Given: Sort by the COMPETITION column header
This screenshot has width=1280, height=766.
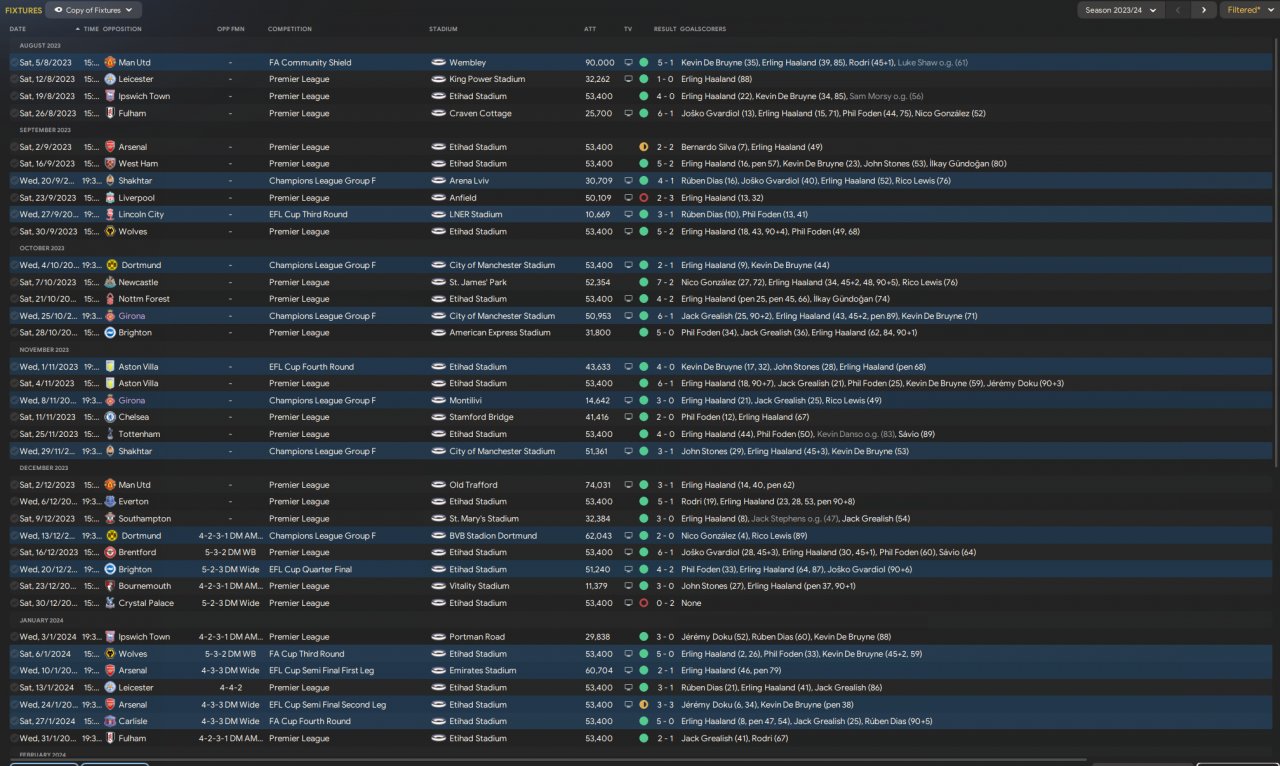Looking at the screenshot, I should pyautogui.click(x=290, y=29).
